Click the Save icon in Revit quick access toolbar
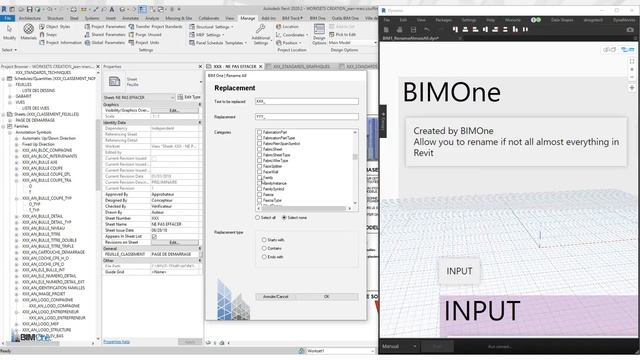This screenshot has height=360, width=640. coord(29,9)
